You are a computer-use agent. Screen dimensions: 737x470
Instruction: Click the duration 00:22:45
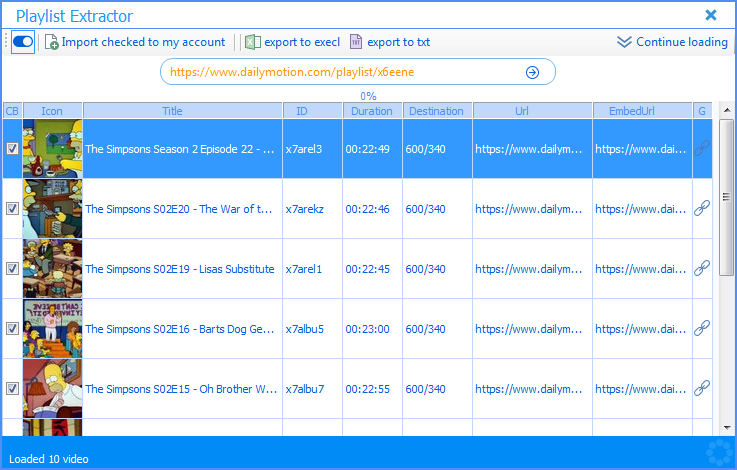368,269
